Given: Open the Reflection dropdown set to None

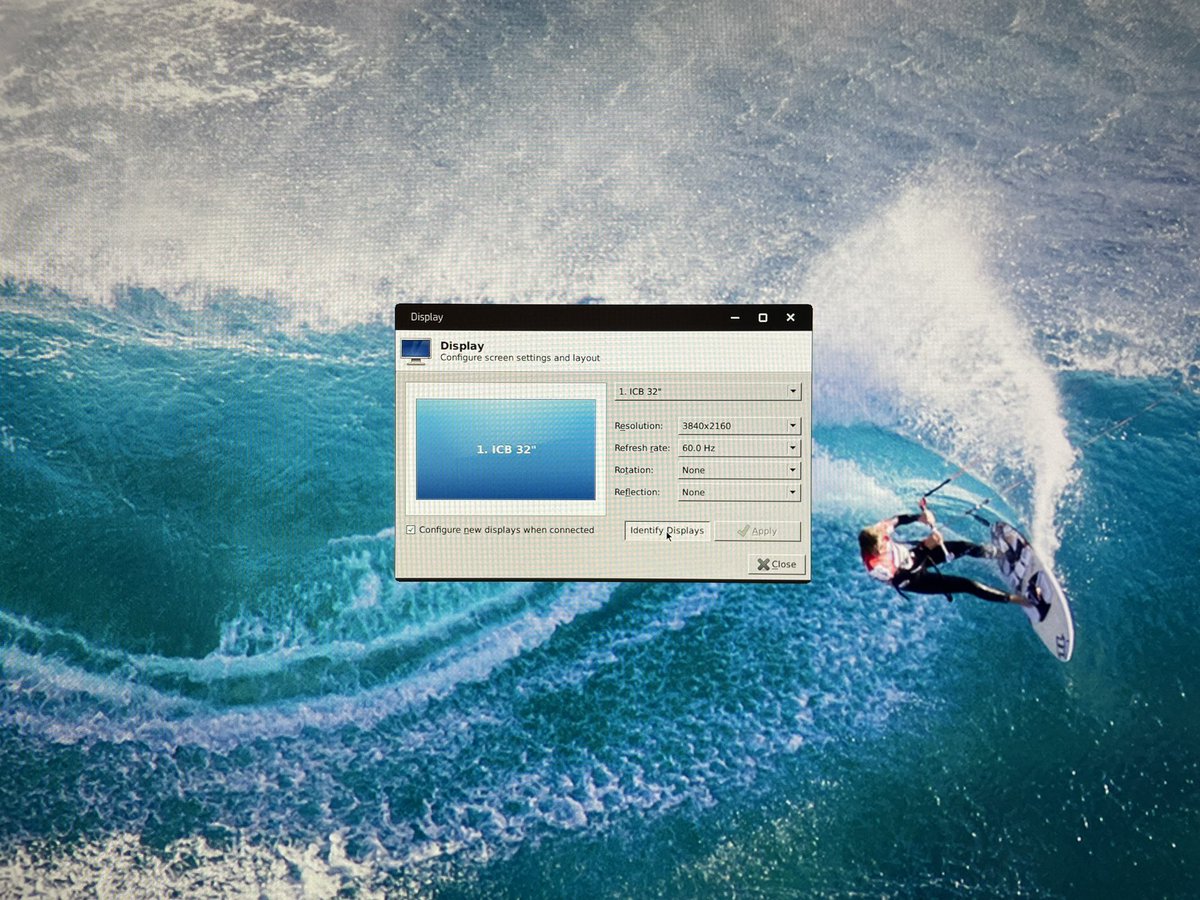Looking at the screenshot, I should pos(739,492).
